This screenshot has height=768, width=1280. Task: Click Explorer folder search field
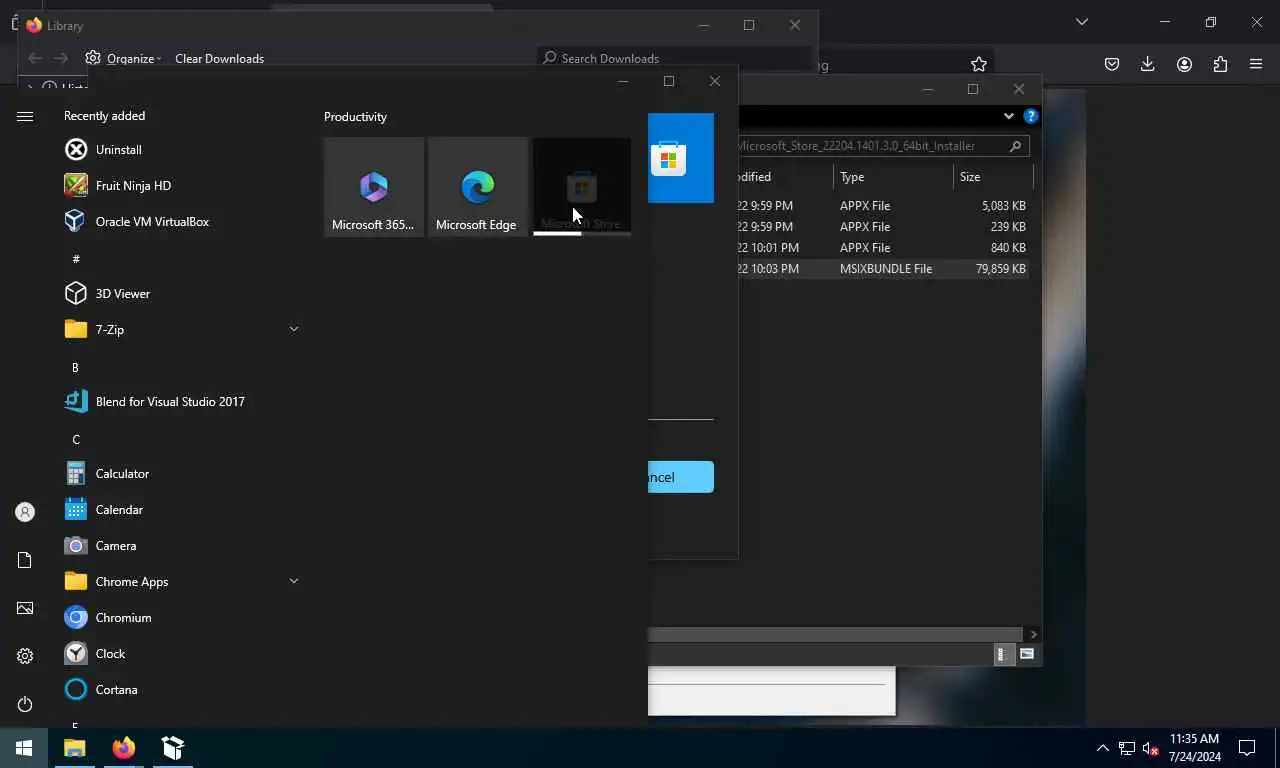tap(883, 146)
